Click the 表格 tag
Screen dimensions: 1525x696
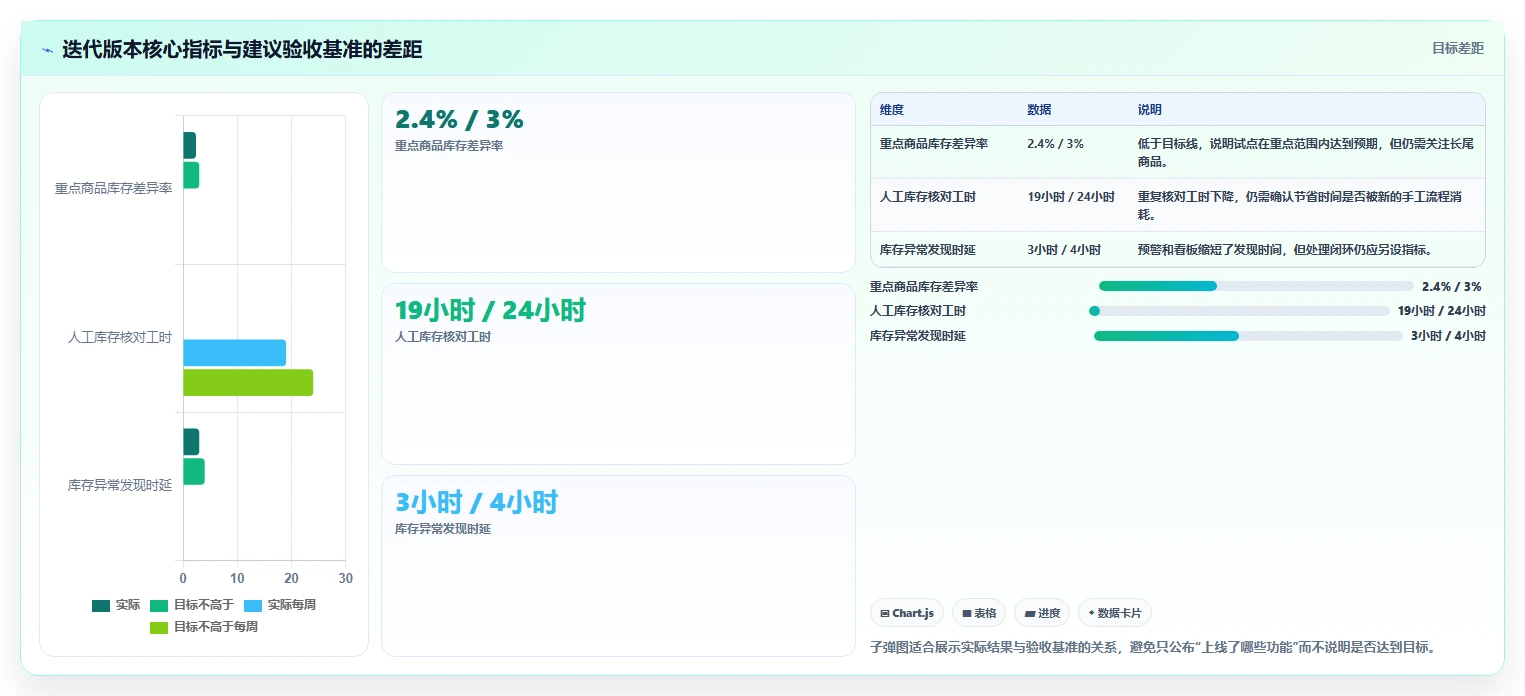[x=979, y=613]
